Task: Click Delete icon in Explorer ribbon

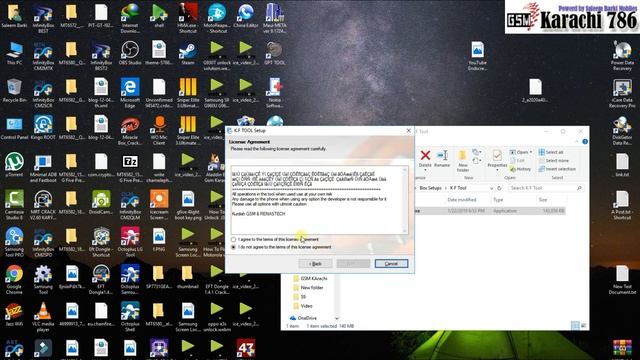Action: tap(425, 158)
